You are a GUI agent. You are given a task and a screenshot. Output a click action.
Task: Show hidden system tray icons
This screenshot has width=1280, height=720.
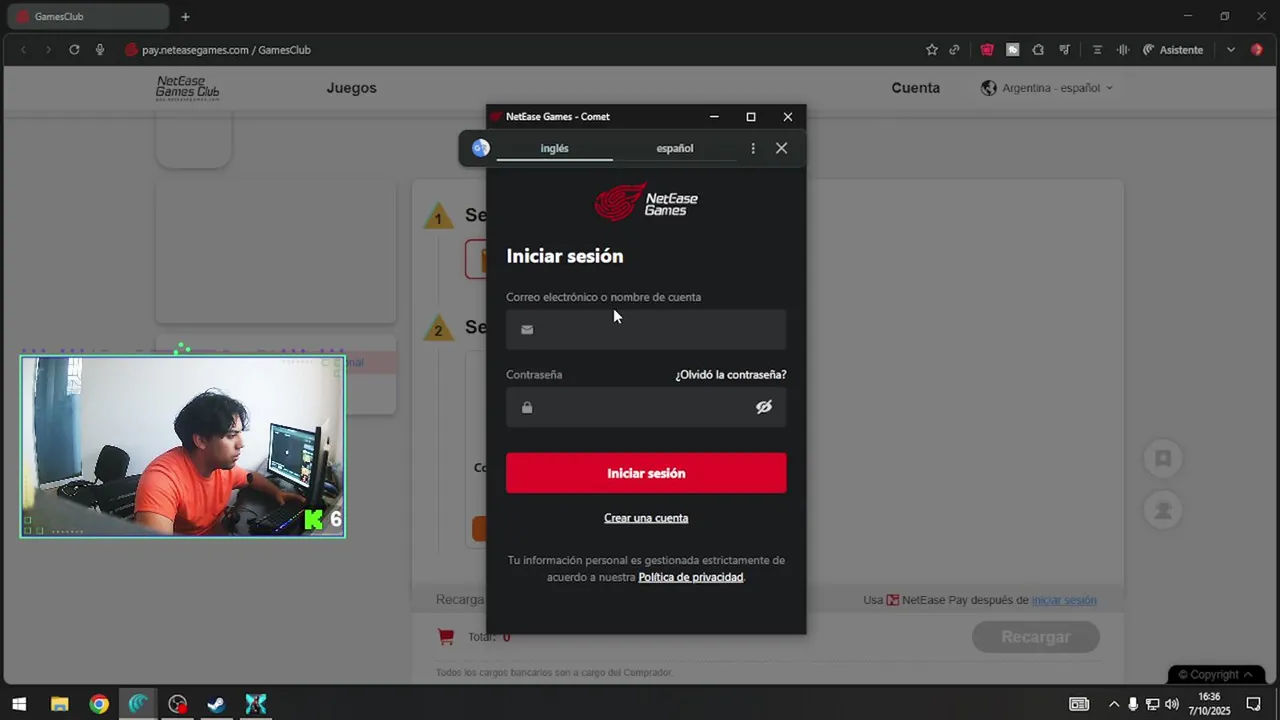pyautogui.click(x=1114, y=704)
